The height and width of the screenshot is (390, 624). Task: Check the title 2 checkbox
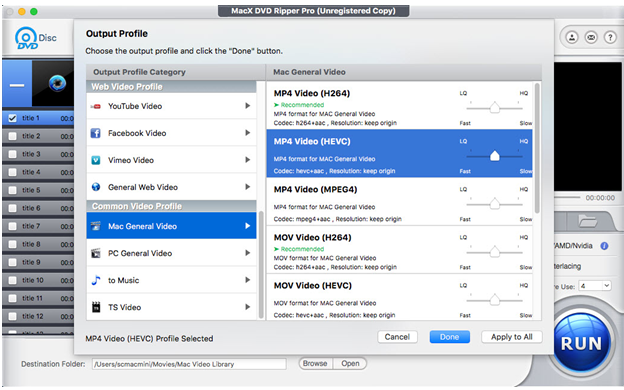click(x=12, y=136)
